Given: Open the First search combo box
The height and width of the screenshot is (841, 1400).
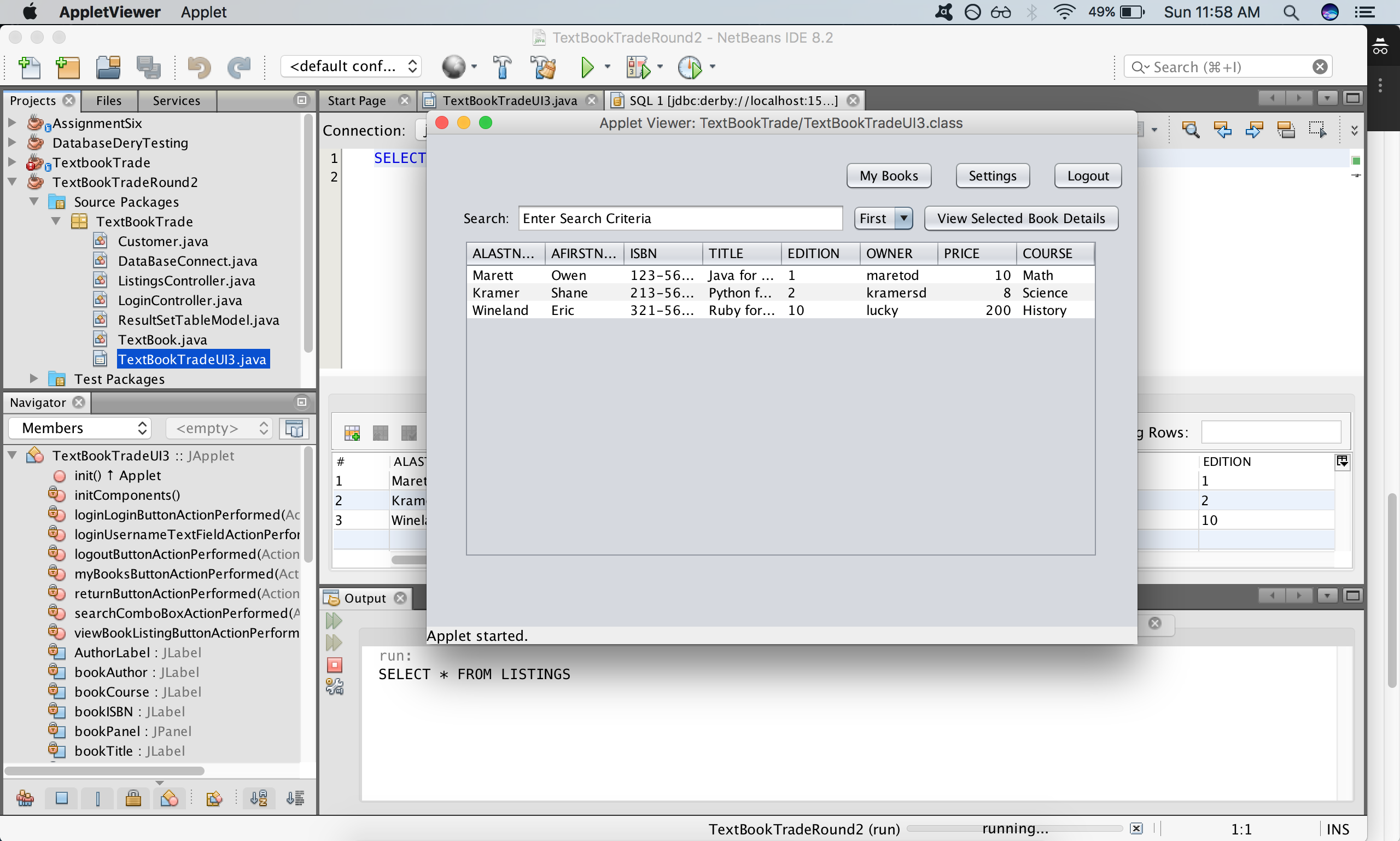Looking at the screenshot, I should 883,218.
